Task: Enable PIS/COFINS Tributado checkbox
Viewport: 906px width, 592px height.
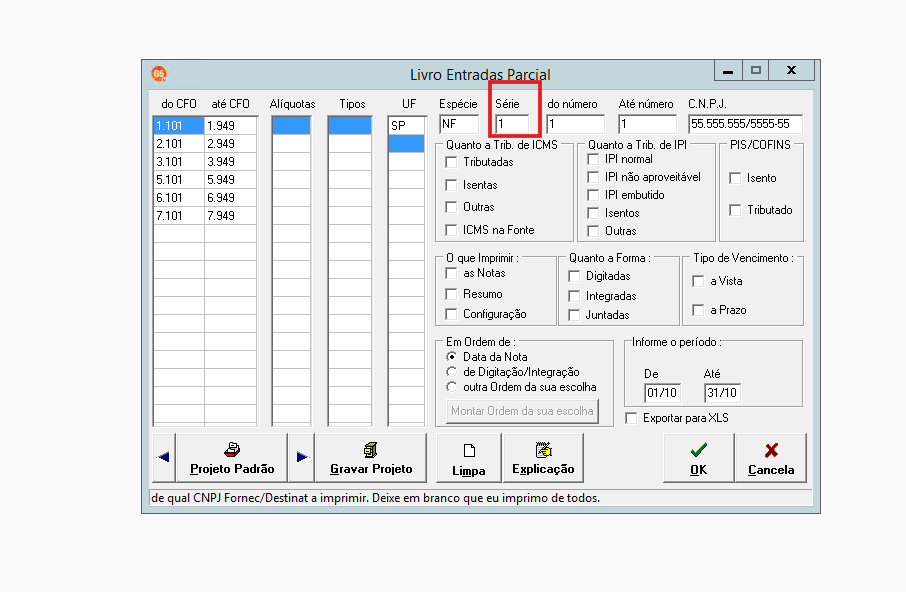Action: pyautogui.click(x=735, y=210)
